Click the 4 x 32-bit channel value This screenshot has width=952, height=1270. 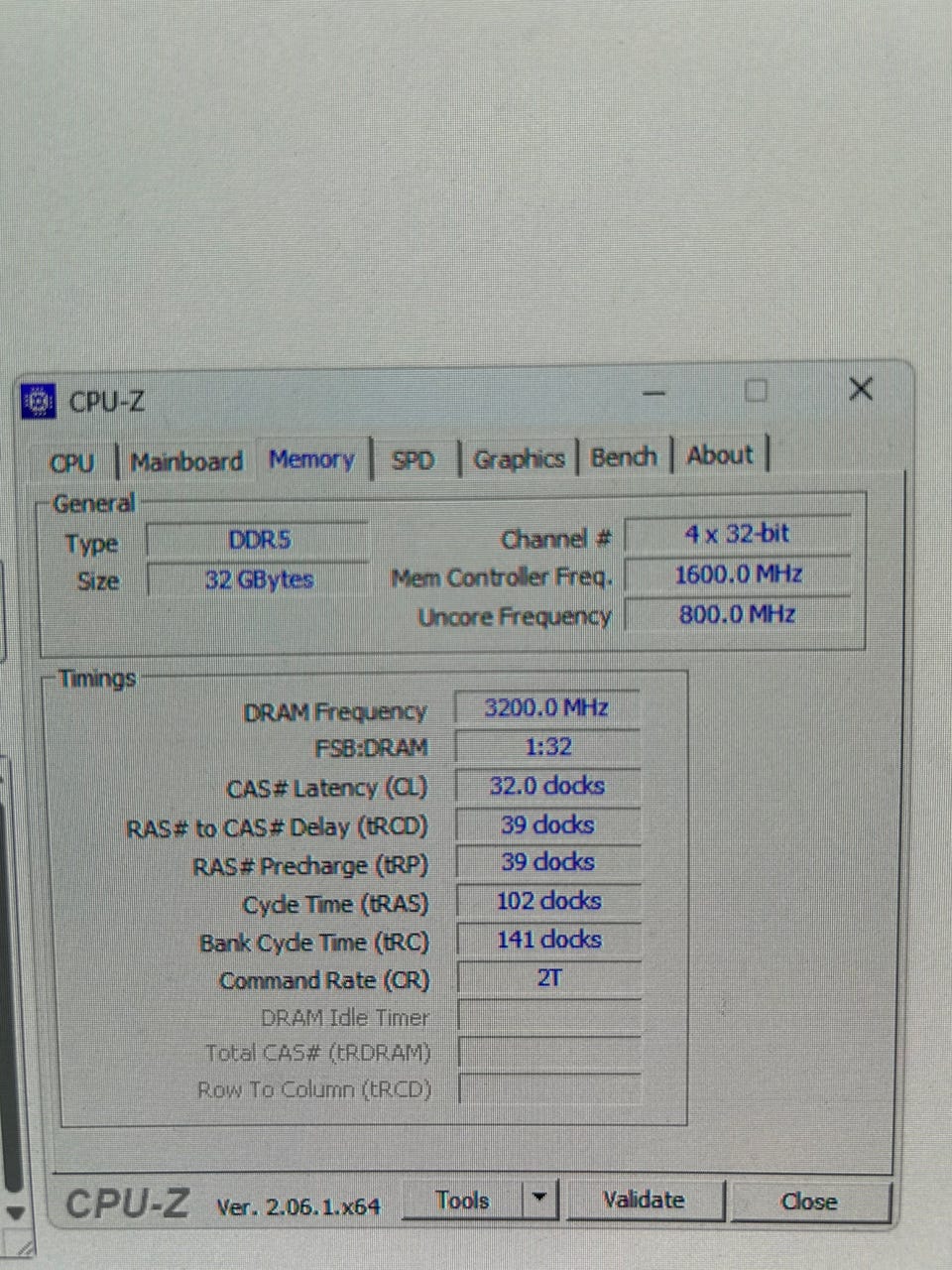[x=737, y=534]
